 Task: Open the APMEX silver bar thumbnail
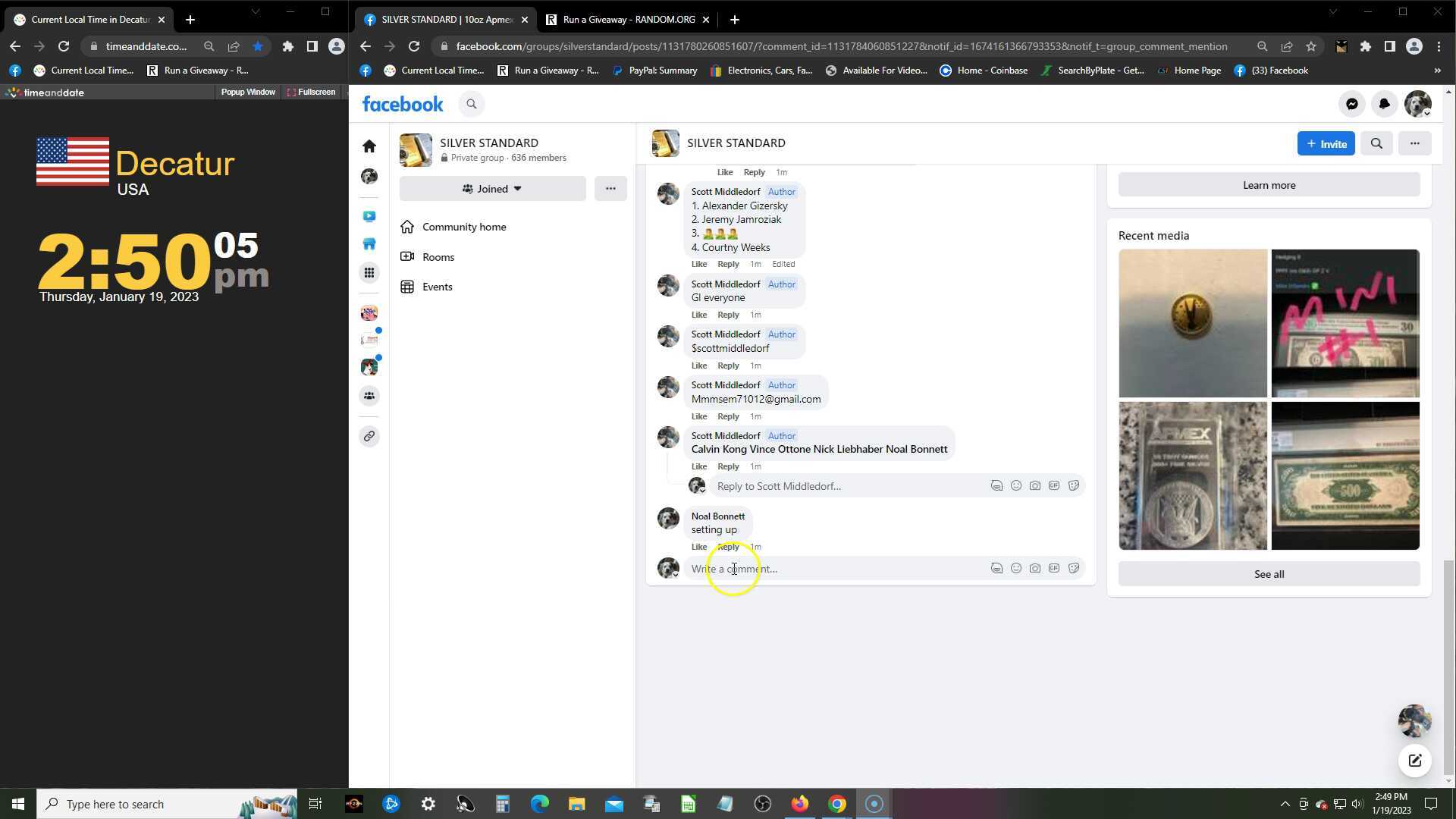pyautogui.click(x=1193, y=475)
